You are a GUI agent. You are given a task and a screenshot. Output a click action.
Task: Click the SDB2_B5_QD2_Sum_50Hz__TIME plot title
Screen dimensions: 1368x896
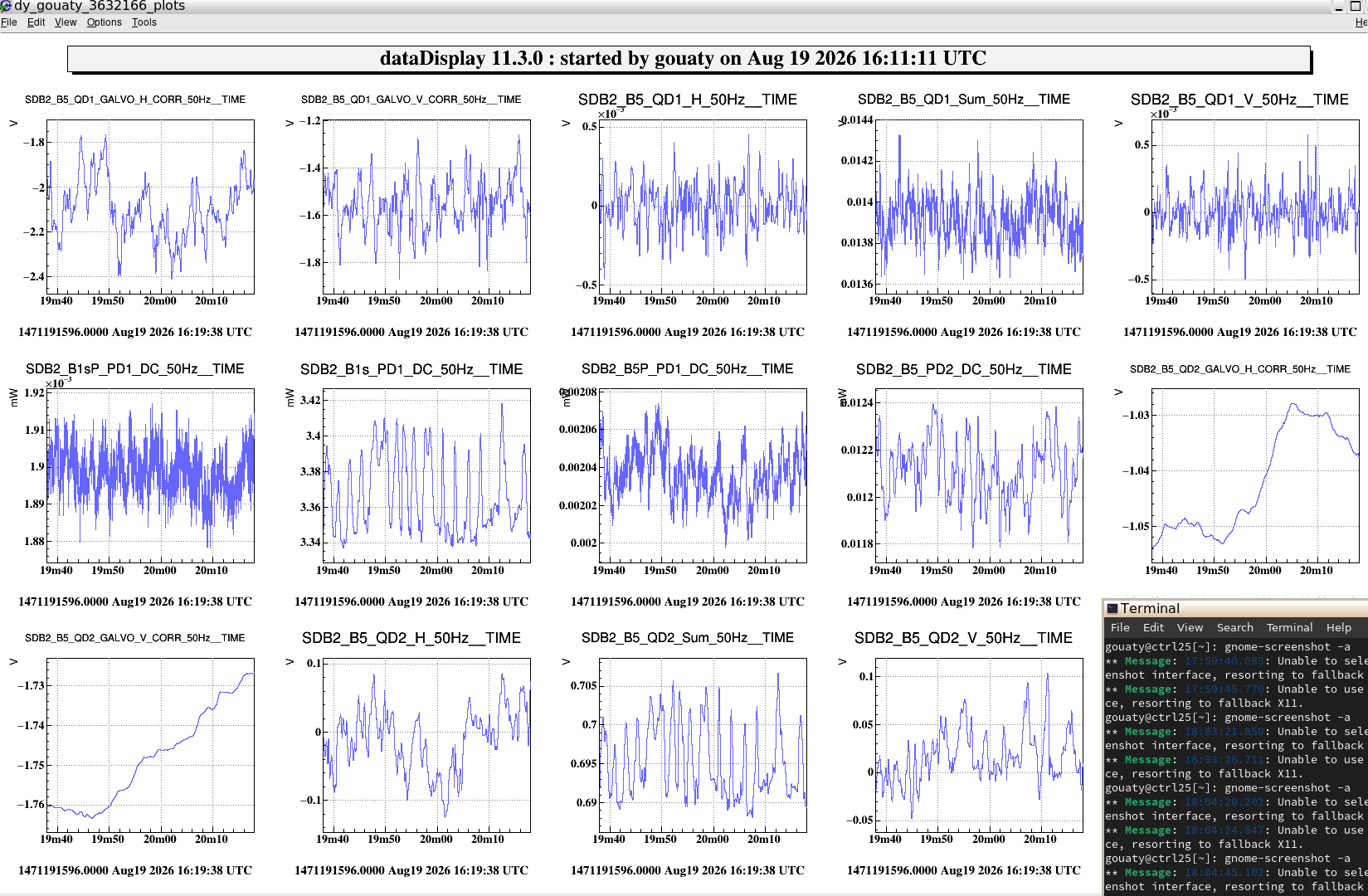(x=688, y=638)
